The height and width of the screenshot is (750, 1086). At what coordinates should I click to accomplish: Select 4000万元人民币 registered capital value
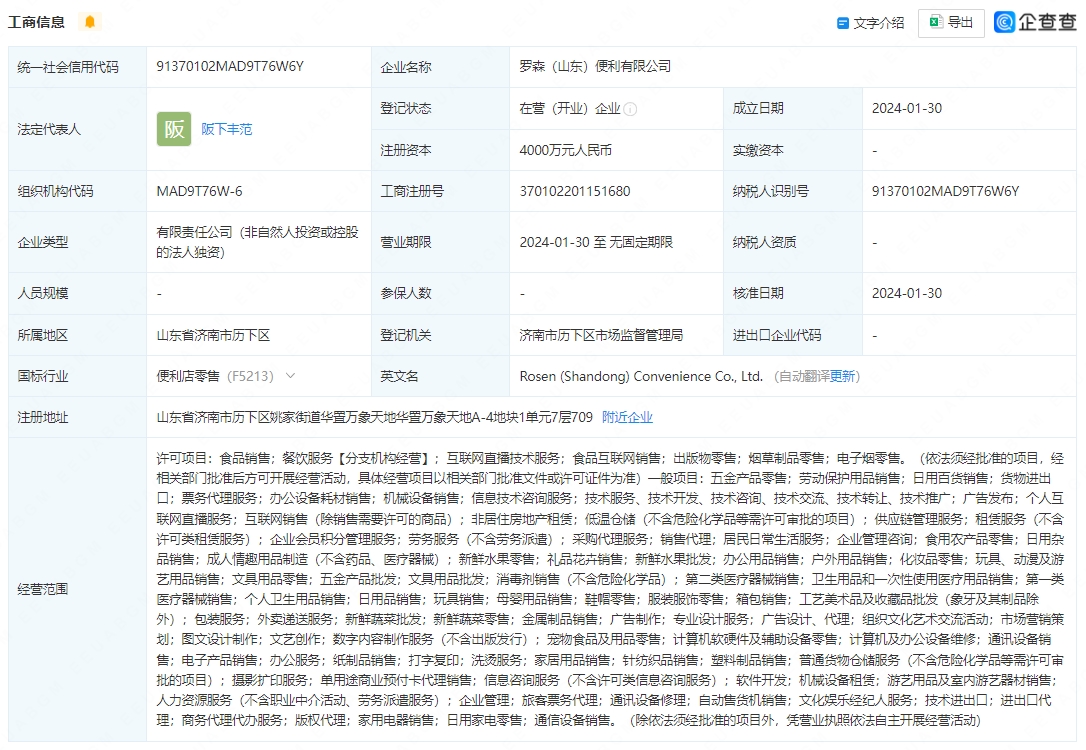(565, 150)
